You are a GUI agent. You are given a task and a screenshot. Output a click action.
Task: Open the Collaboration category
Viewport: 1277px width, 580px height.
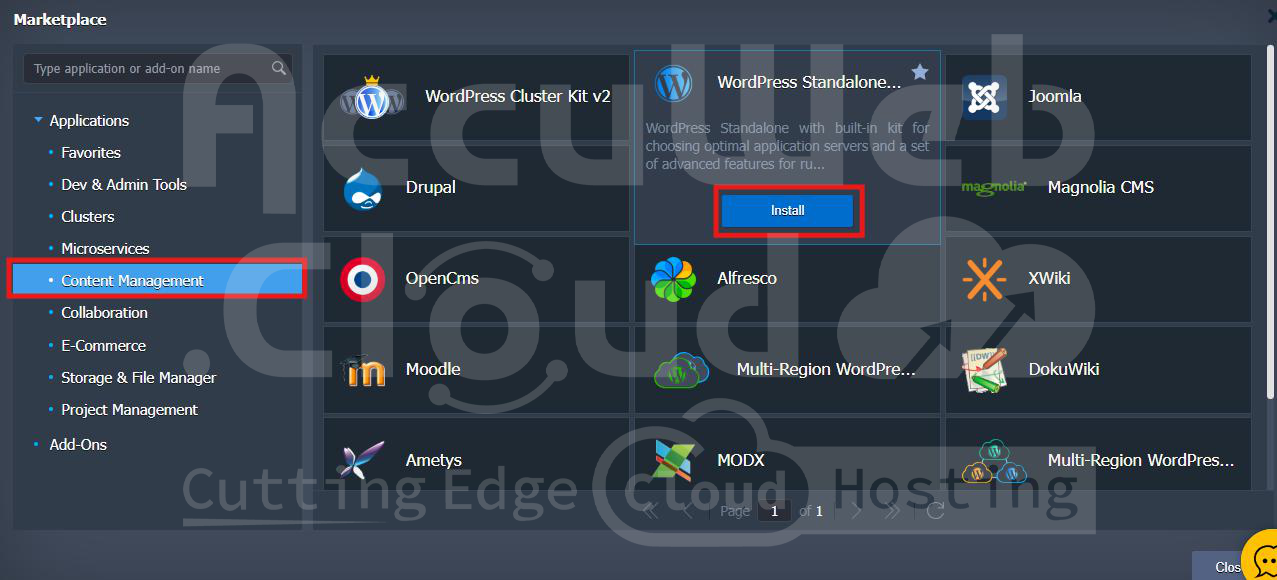click(104, 312)
